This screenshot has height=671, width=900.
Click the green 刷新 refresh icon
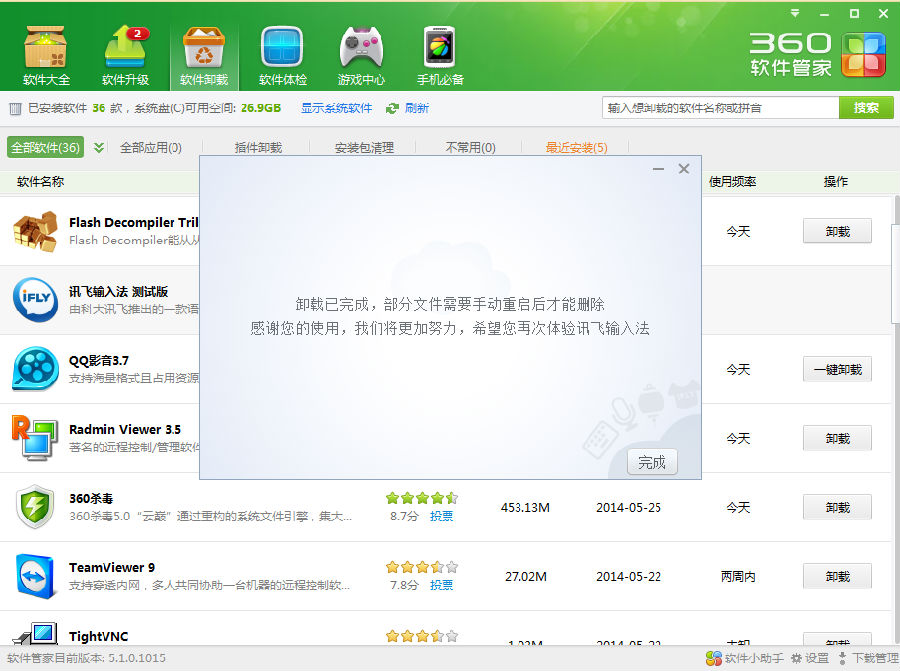click(392, 108)
